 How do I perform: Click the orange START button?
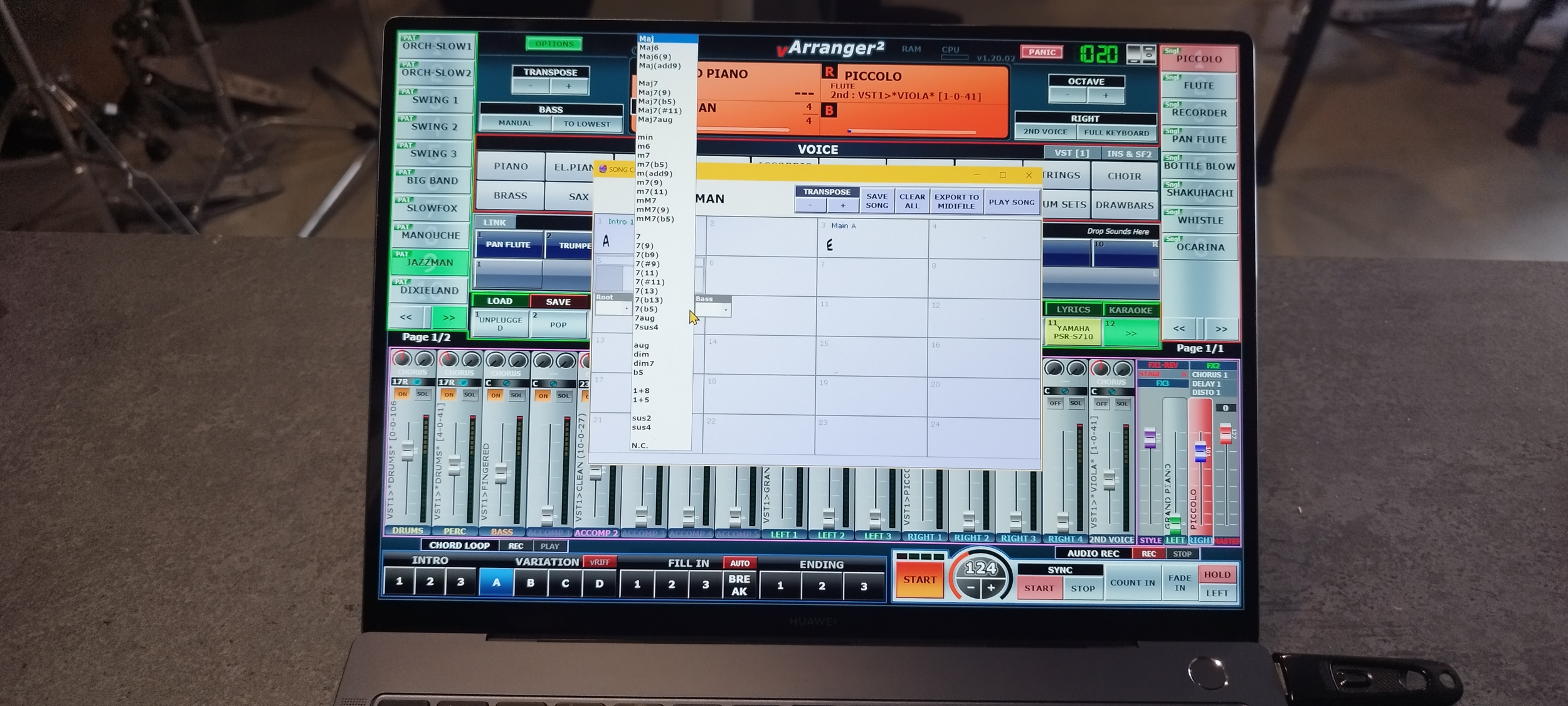click(x=919, y=580)
